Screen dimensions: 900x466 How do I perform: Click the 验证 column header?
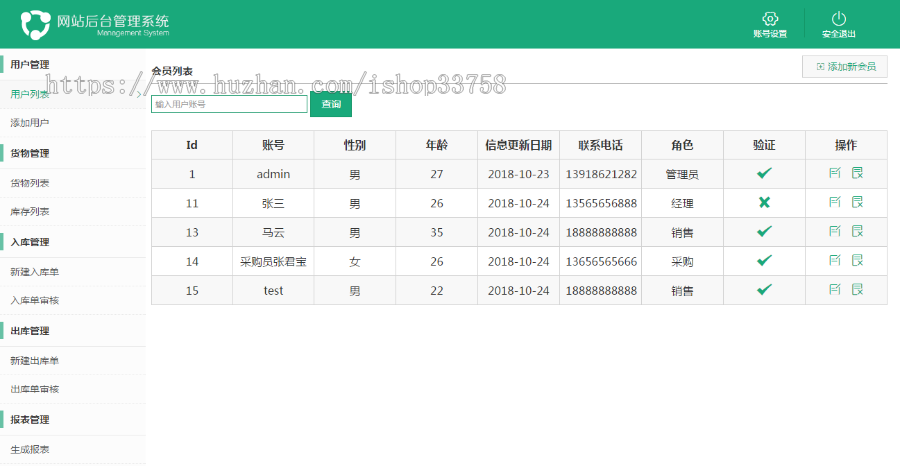coord(764,145)
